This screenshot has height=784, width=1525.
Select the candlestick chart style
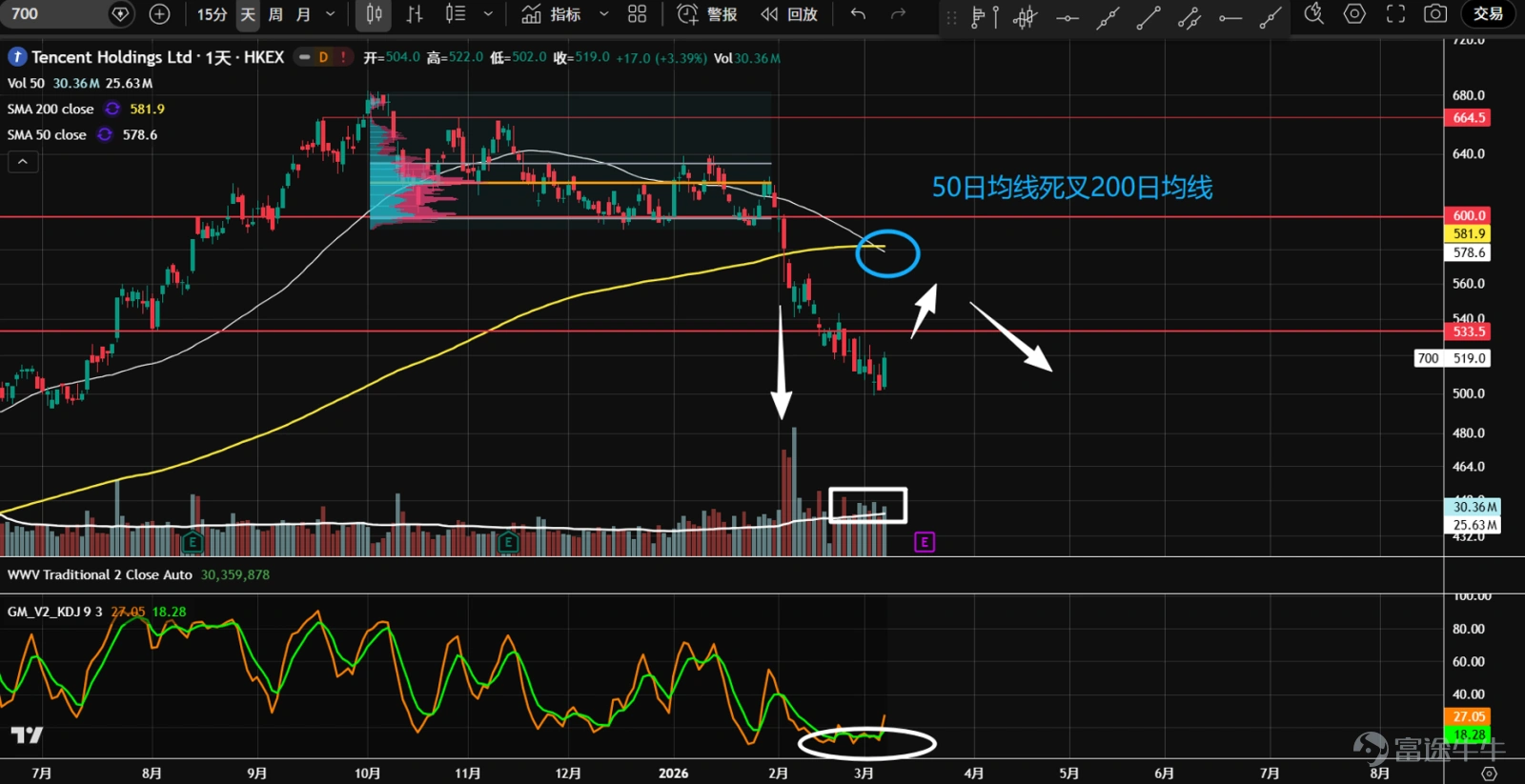coord(375,14)
